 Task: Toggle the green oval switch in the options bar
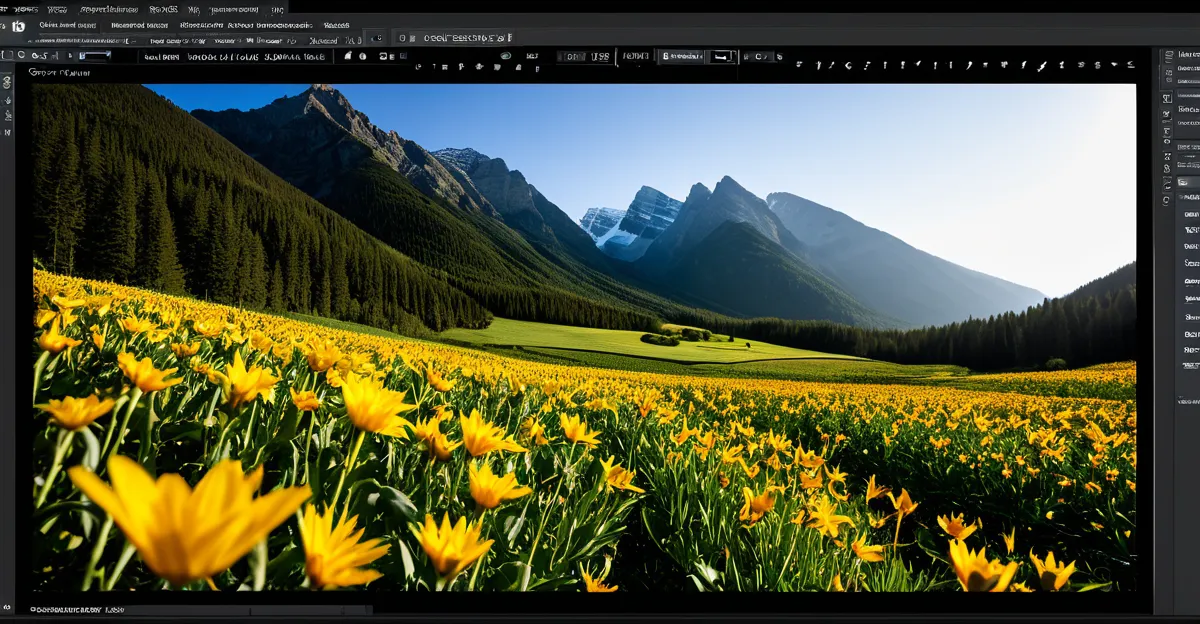coord(505,56)
